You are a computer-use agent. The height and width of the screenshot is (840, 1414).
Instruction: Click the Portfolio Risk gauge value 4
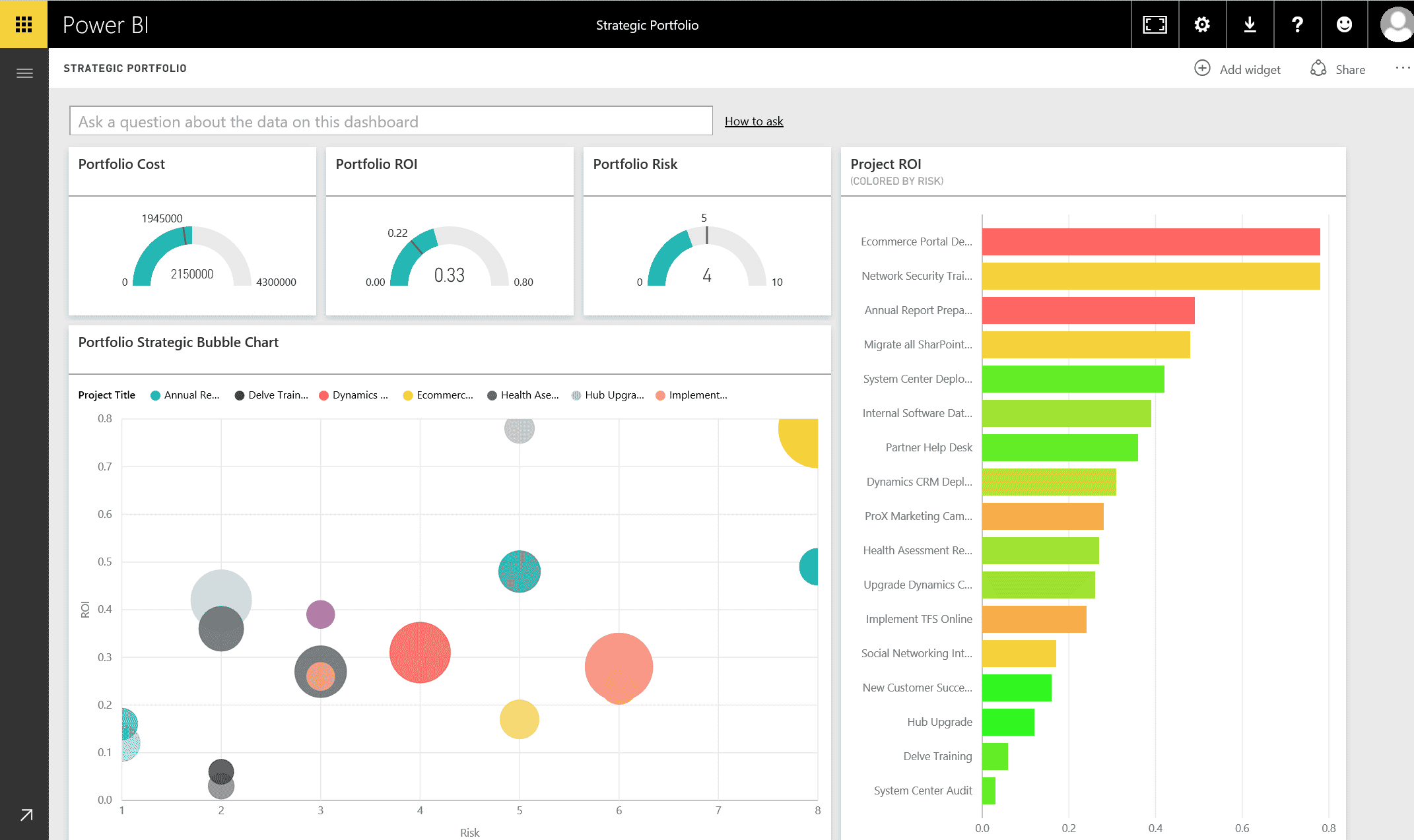tap(707, 275)
